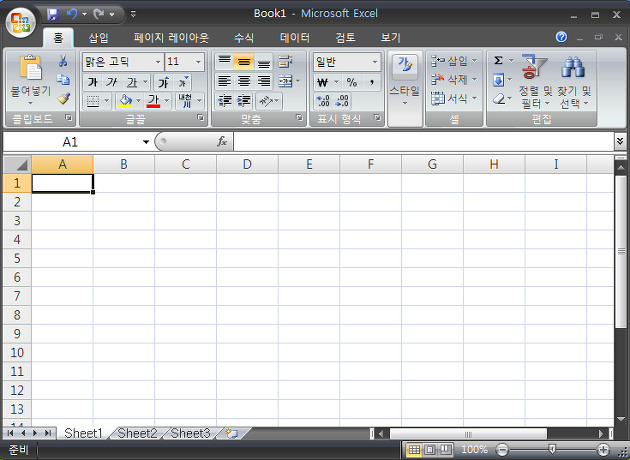630x460 pixels.
Task: Toggle wrap text
Action: click(285, 61)
